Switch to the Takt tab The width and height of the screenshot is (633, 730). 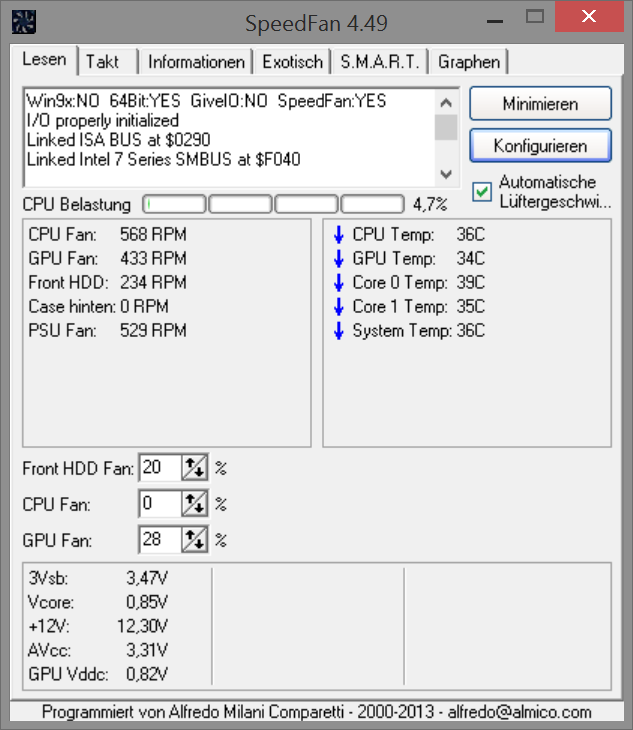(x=108, y=62)
